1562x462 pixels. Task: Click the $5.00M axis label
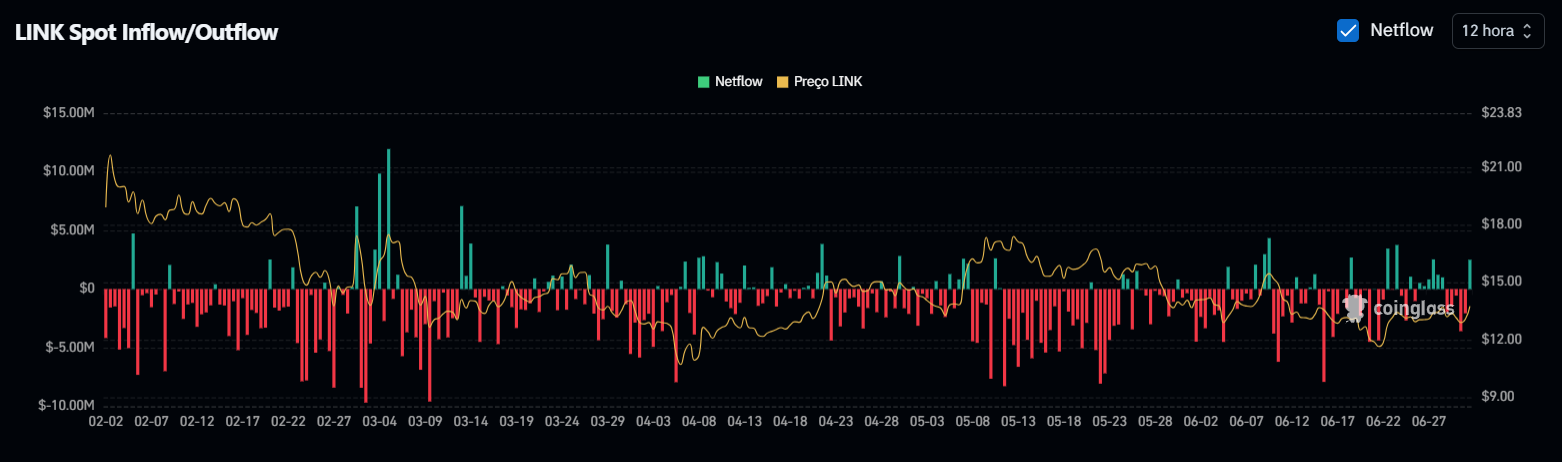[x=72, y=230]
